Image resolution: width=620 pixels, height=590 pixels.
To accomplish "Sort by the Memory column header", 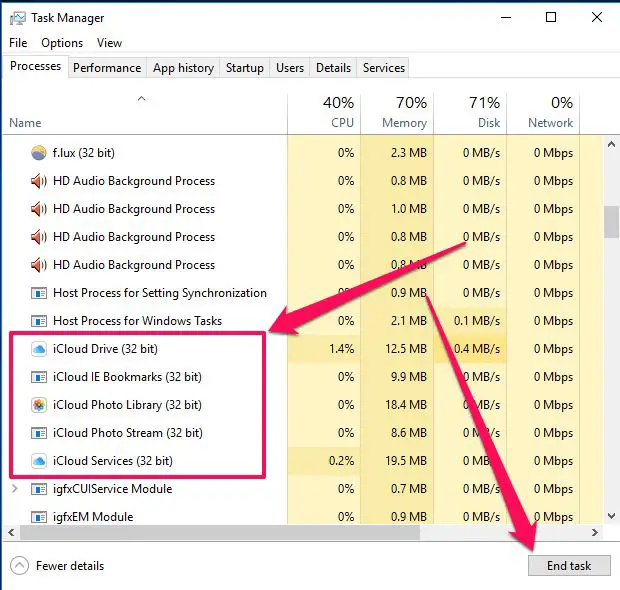I will tap(397, 113).
